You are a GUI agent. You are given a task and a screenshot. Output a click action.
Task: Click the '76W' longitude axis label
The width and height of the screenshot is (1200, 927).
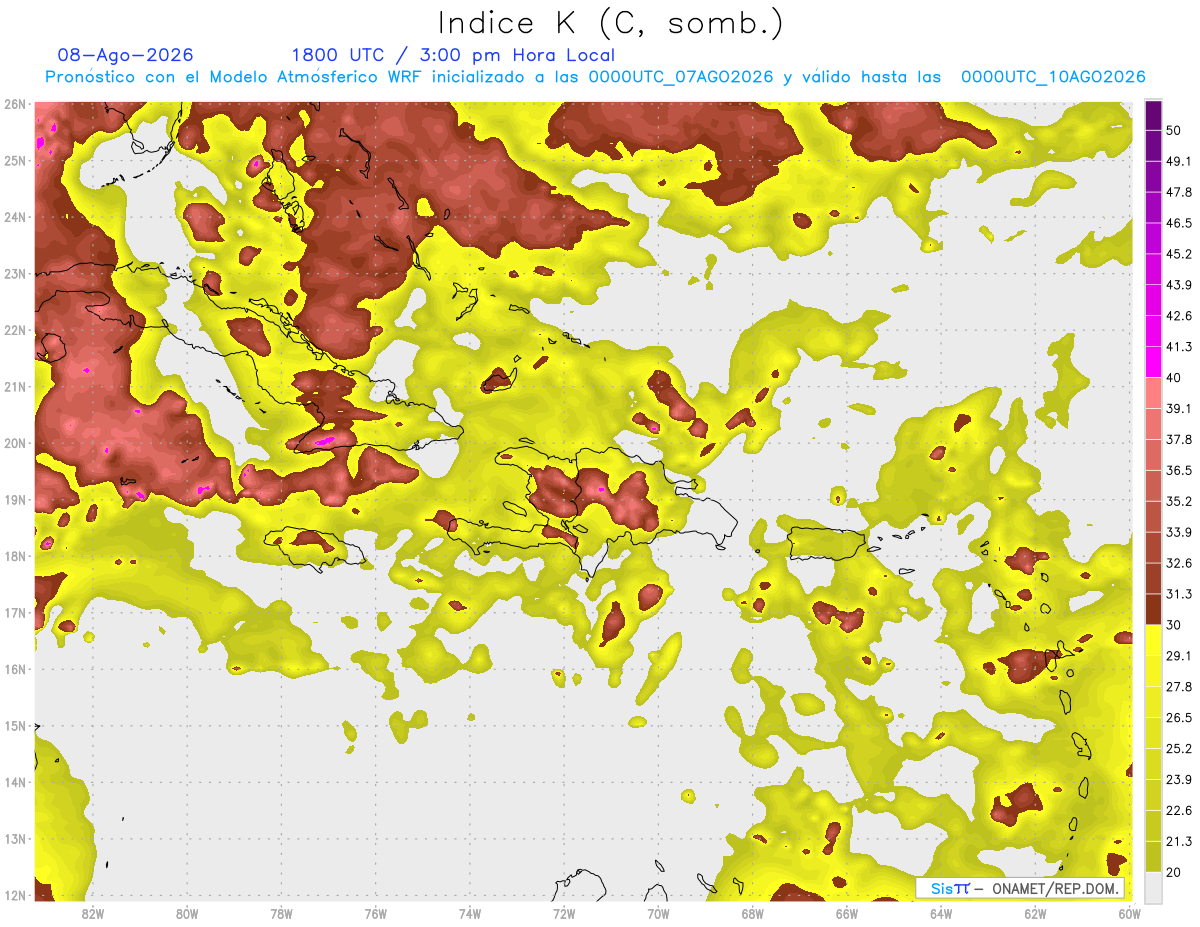pyautogui.click(x=375, y=913)
